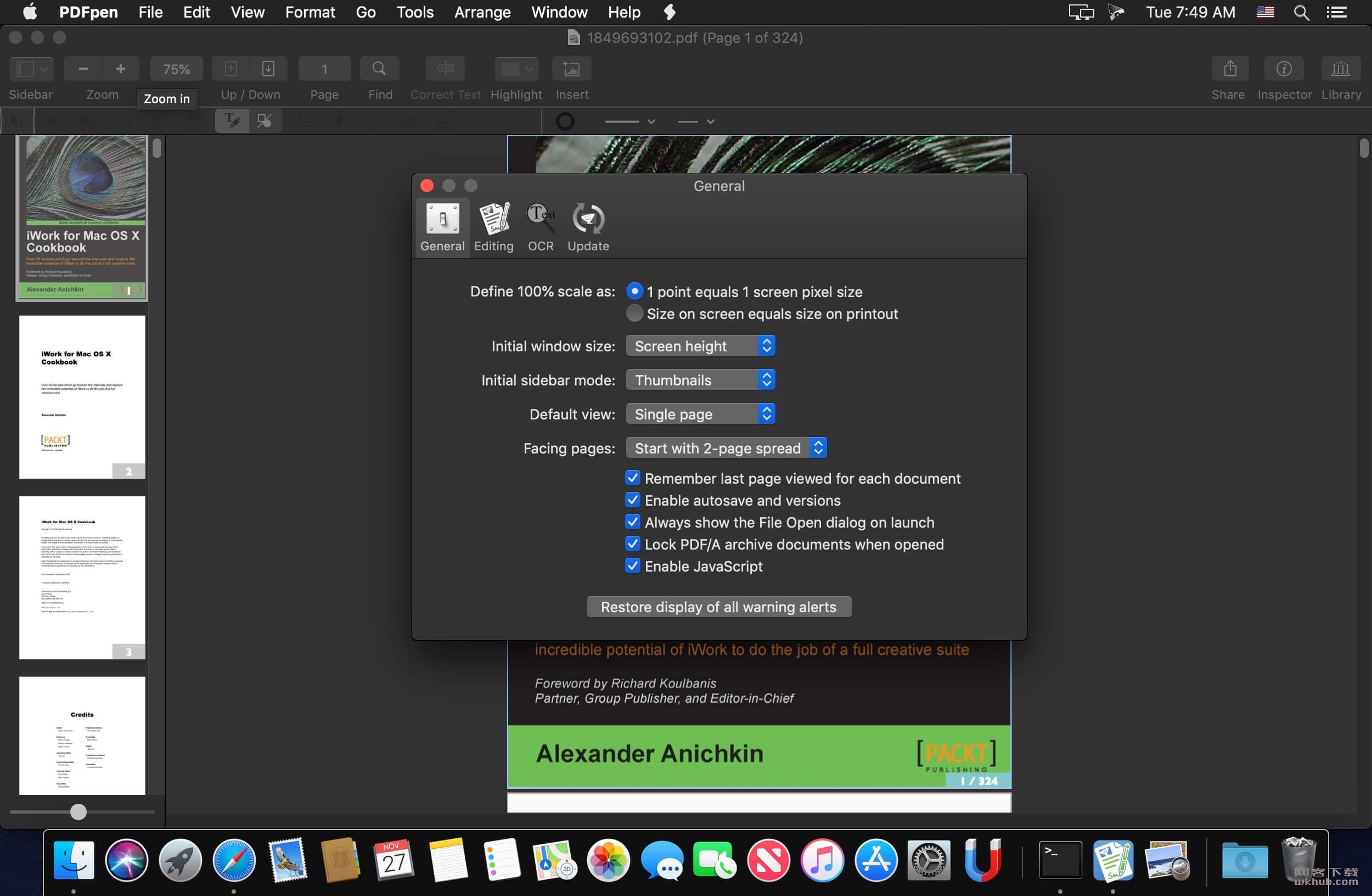1372x896 pixels.
Task: Open the Inspector panel
Action: pyautogui.click(x=1284, y=69)
